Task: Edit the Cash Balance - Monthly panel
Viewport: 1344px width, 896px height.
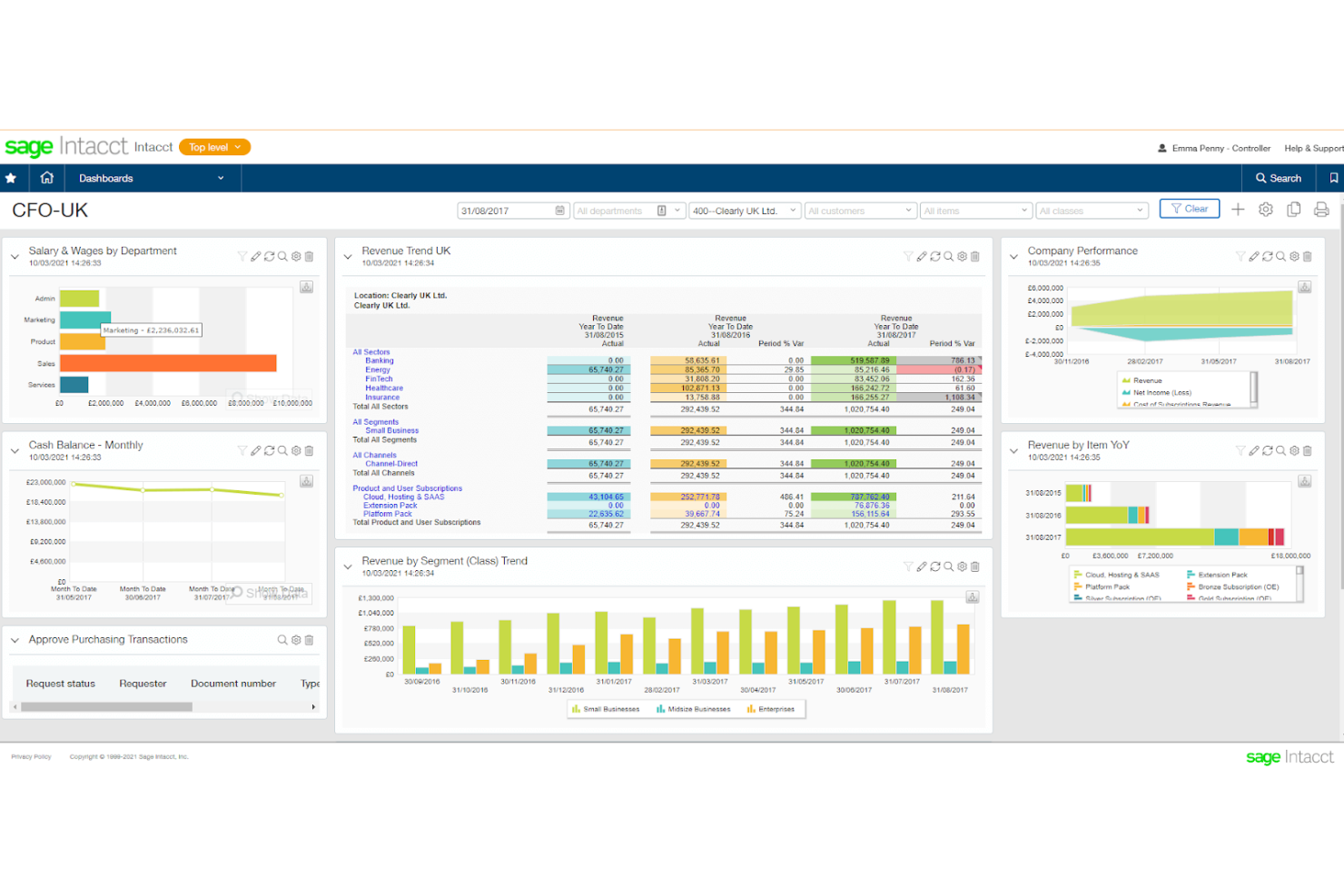Action: (256, 451)
